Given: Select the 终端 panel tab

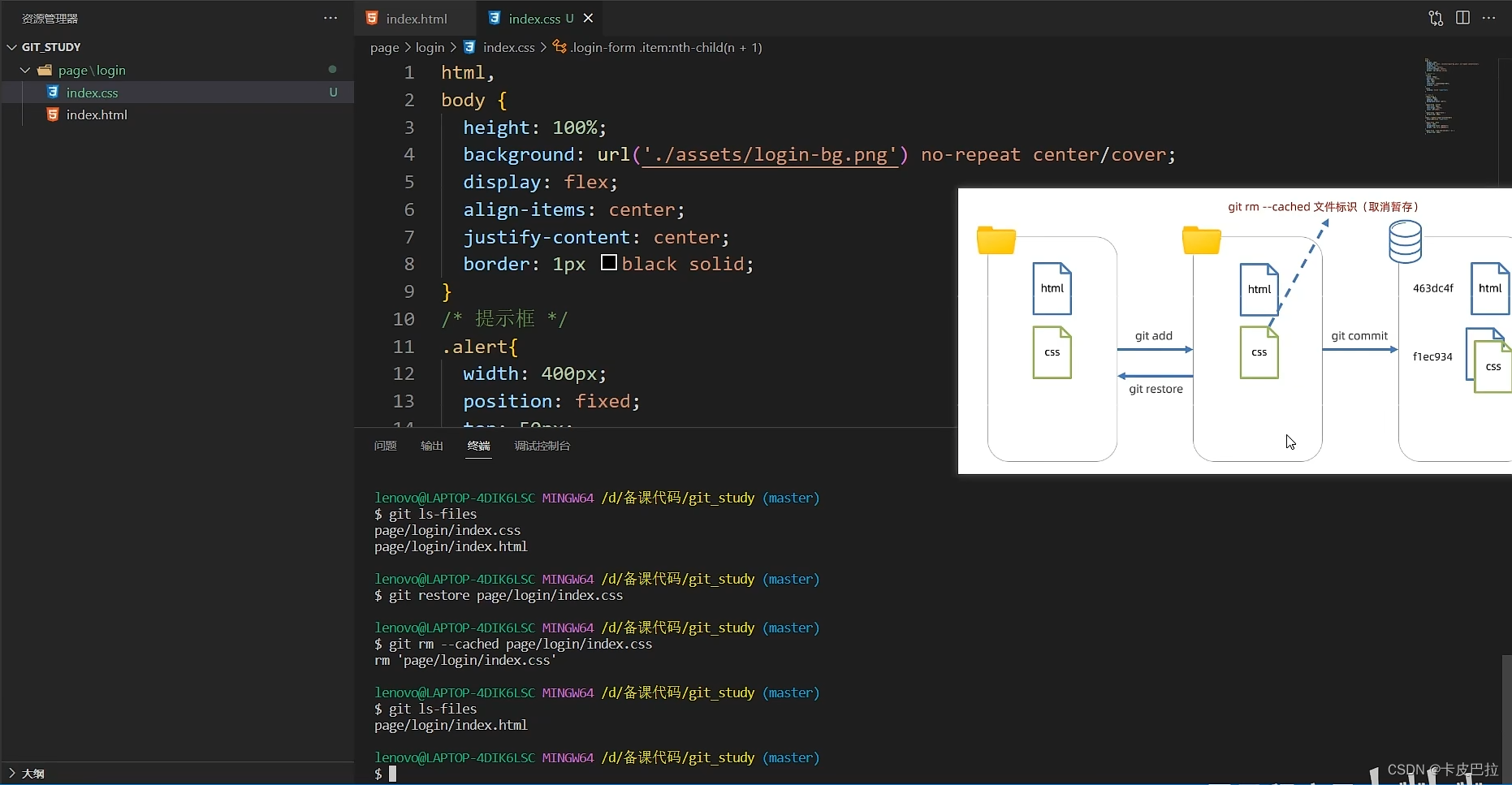Looking at the screenshot, I should 479,446.
